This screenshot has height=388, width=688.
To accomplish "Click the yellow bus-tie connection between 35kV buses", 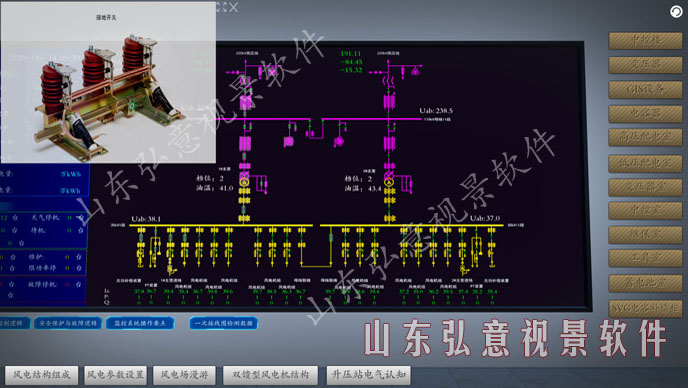I will click(x=316, y=265).
